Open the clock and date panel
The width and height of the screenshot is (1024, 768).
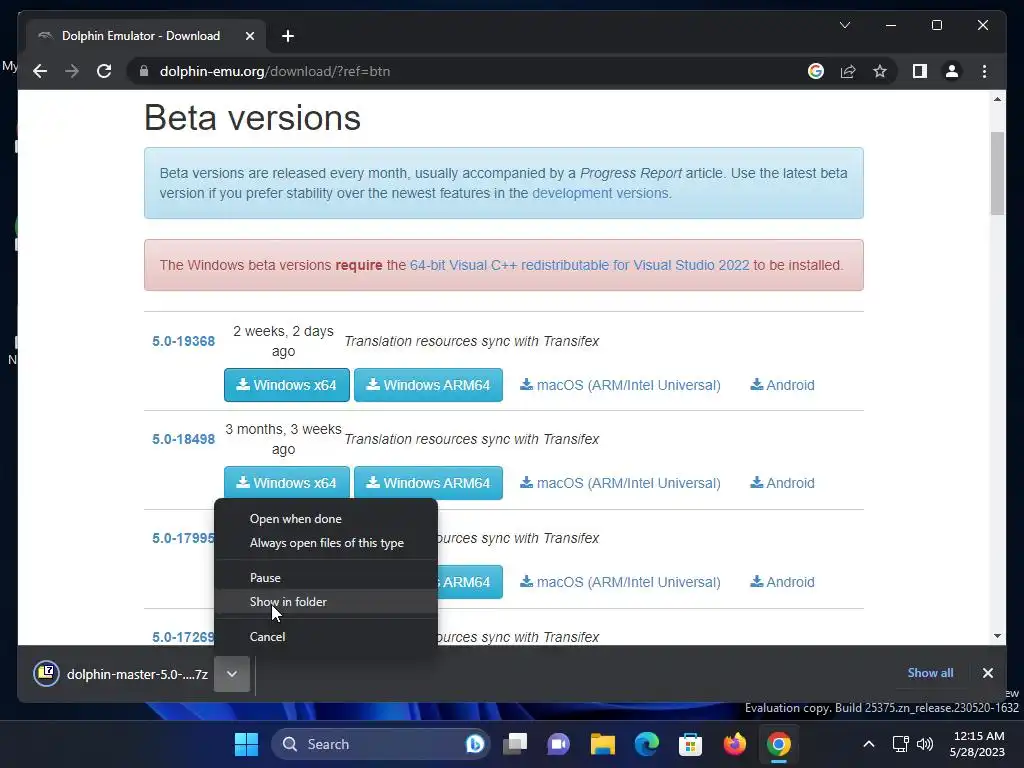tap(978, 744)
